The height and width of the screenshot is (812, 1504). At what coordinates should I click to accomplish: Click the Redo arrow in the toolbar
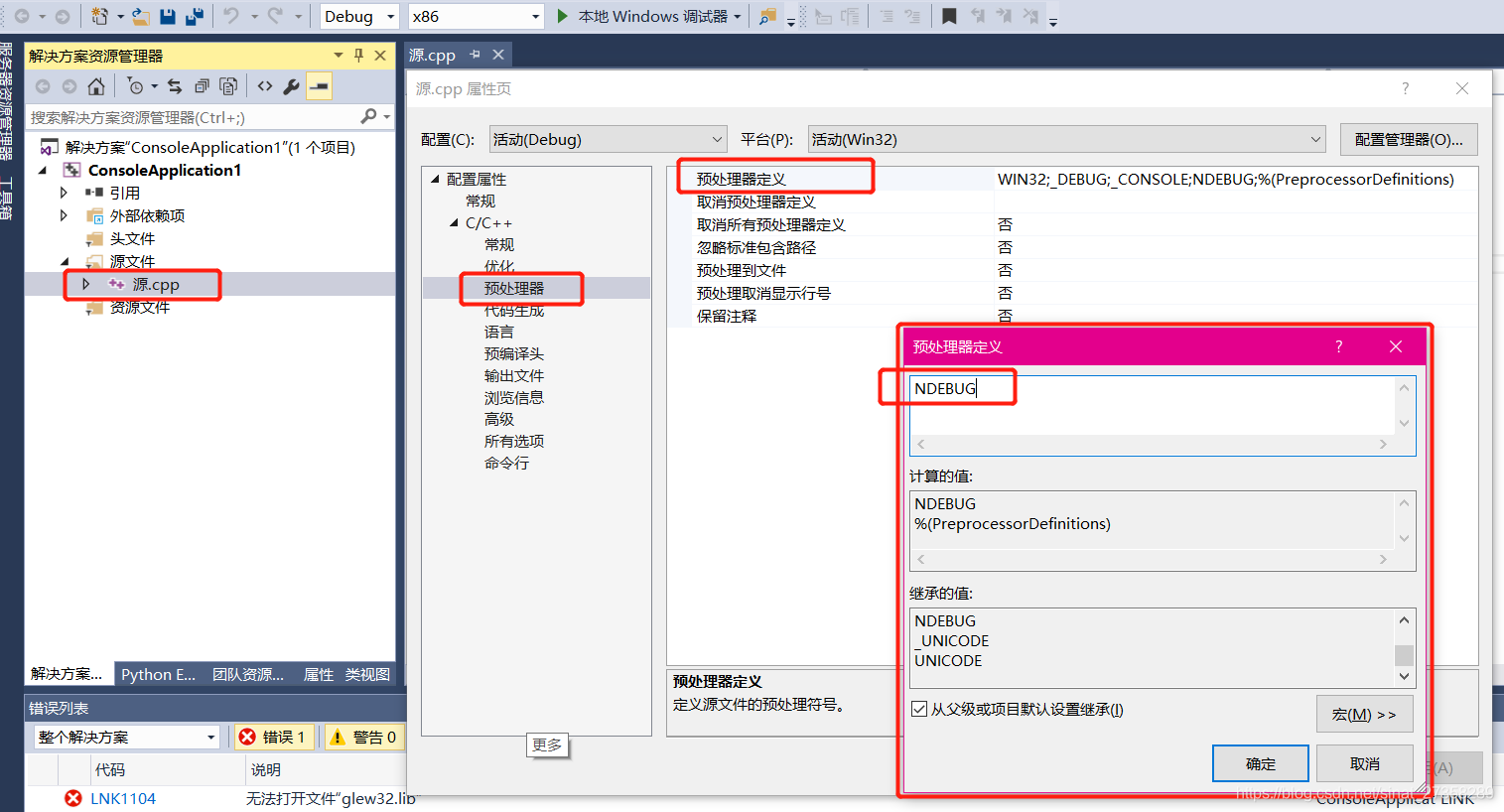(x=275, y=16)
